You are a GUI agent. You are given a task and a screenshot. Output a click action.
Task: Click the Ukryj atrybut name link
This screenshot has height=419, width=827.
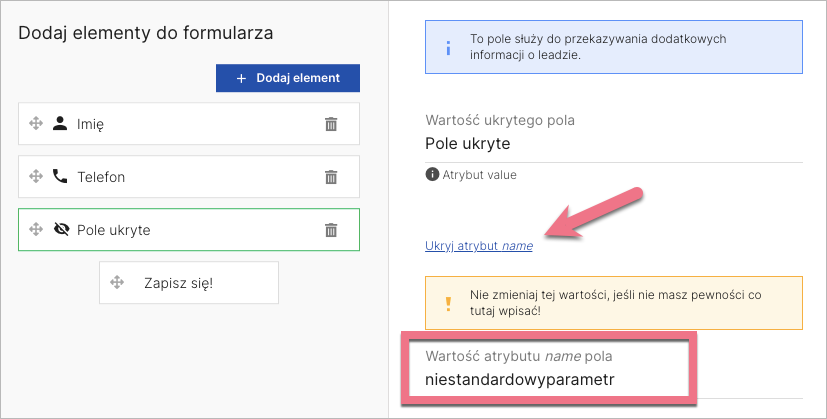click(478, 245)
